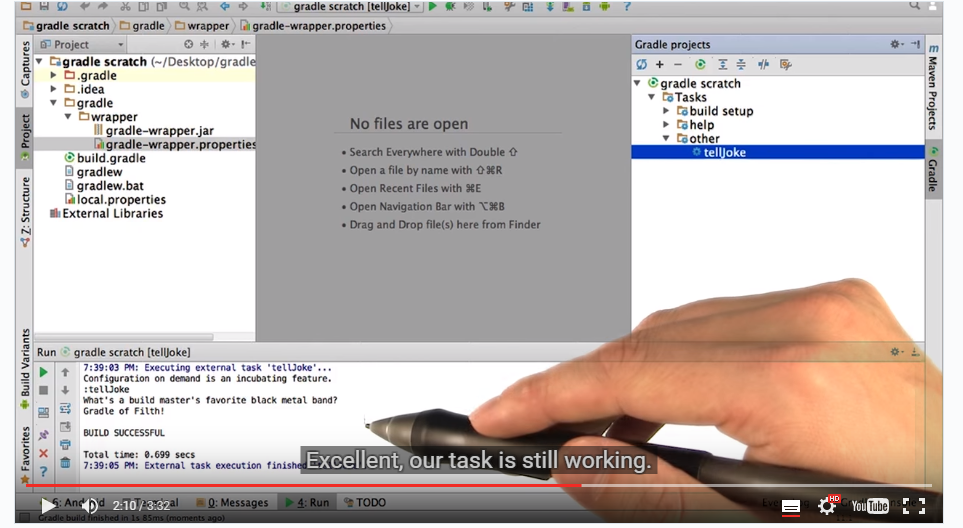The image size is (963, 528).
Task: Open the Project view selector dropdown
Action: tap(82, 45)
